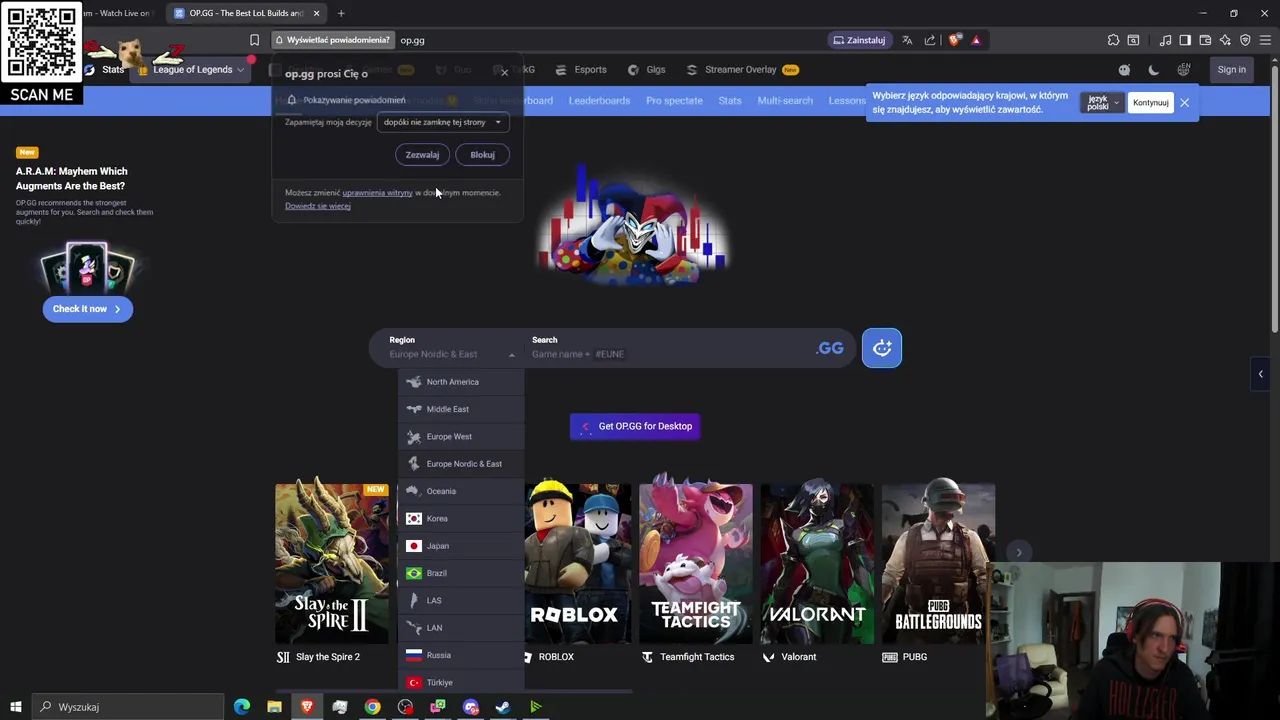This screenshot has width=1280, height=720.
Task: Click the translate page icon
Action: 907,40
